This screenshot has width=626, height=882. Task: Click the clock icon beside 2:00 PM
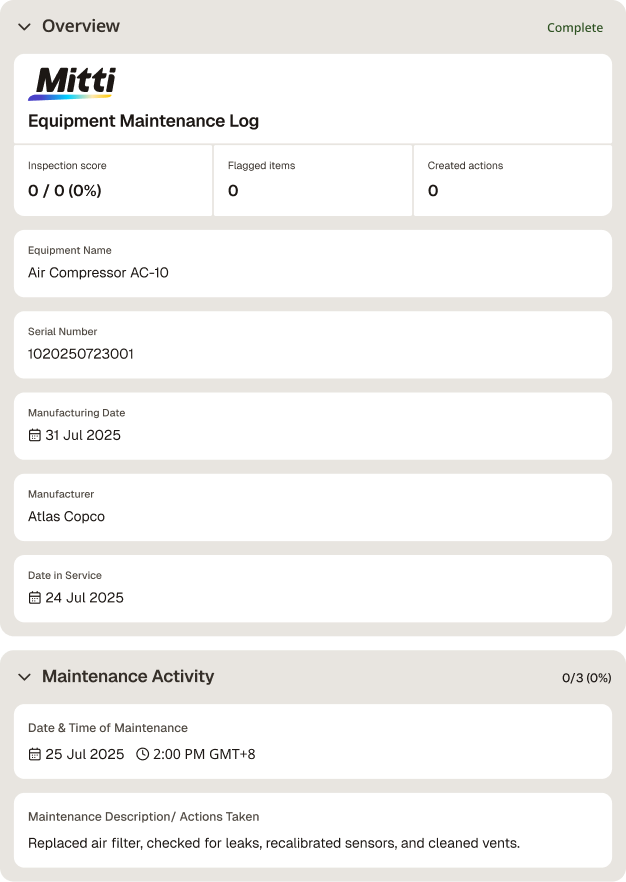(143, 754)
